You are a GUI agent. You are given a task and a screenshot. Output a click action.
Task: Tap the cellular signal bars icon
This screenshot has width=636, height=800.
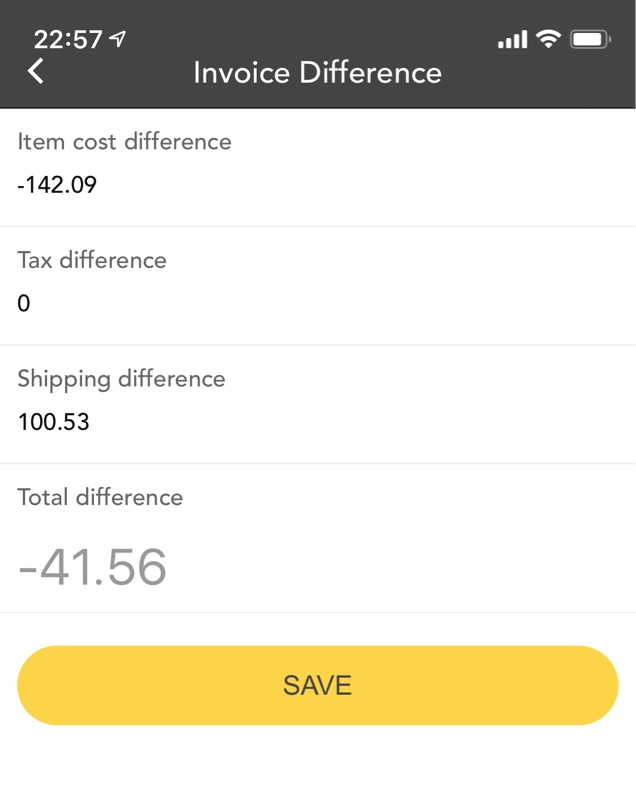(x=512, y=40)
